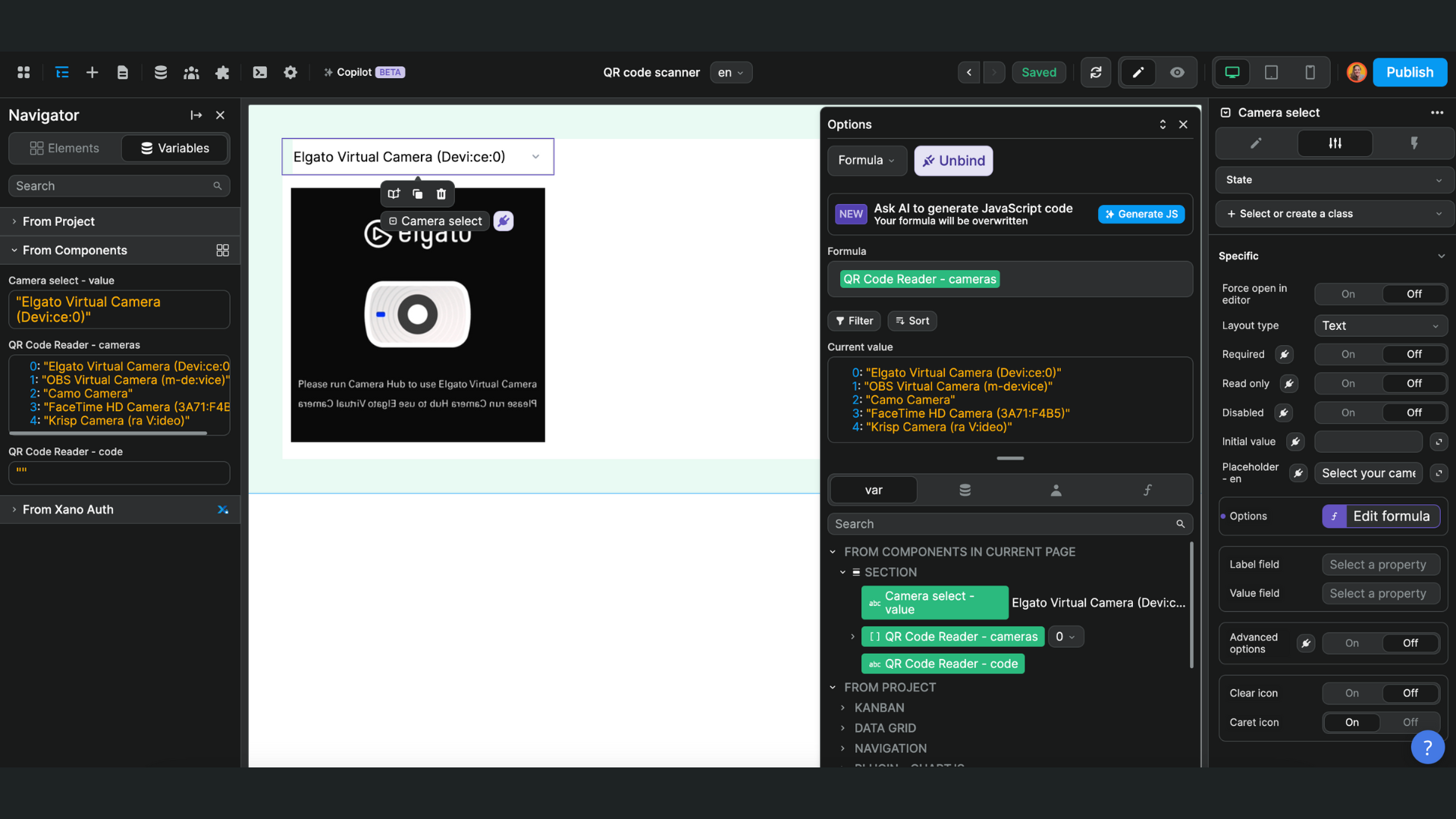
Task: Enable the Clear icon option
Action: 1351,692
